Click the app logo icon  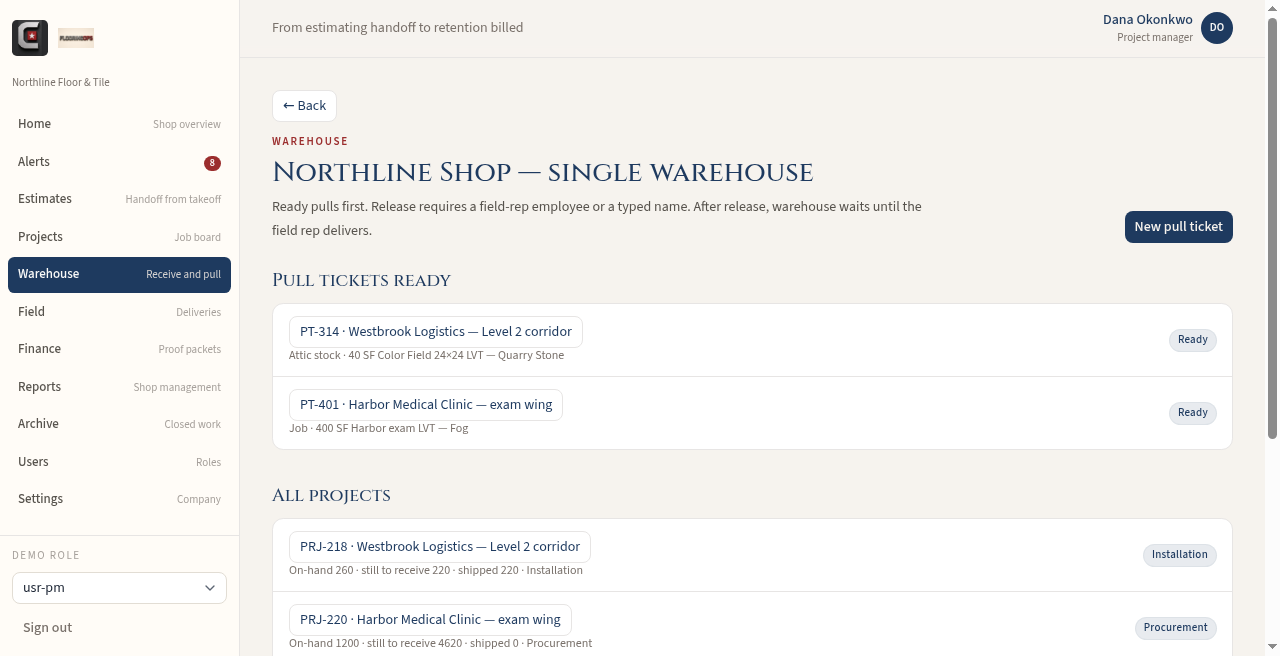coord(30,38)
